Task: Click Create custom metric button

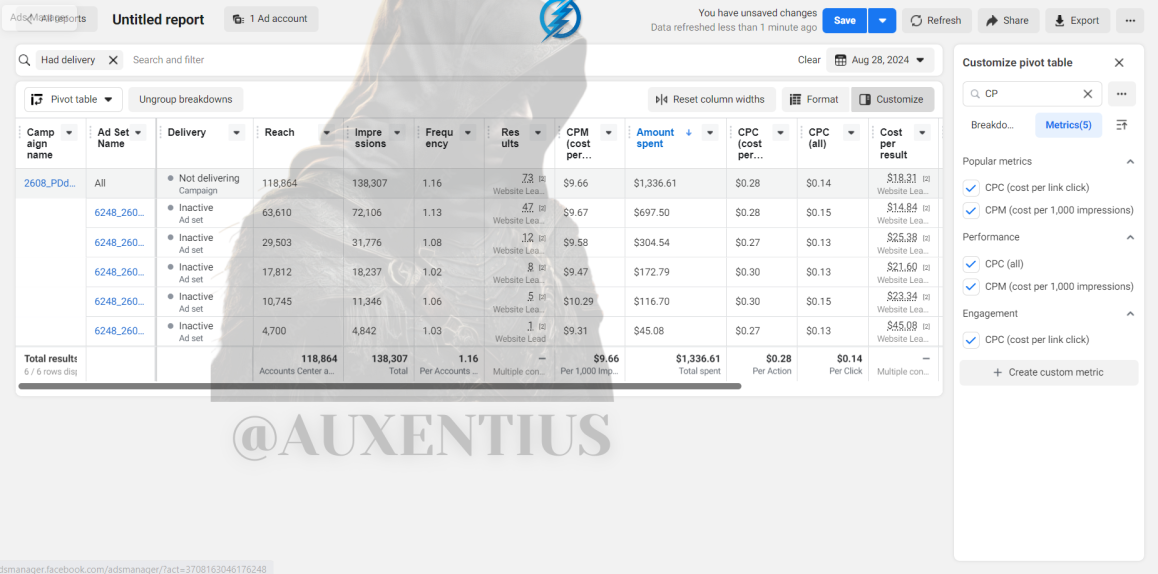Action: tap(1049, 372)
